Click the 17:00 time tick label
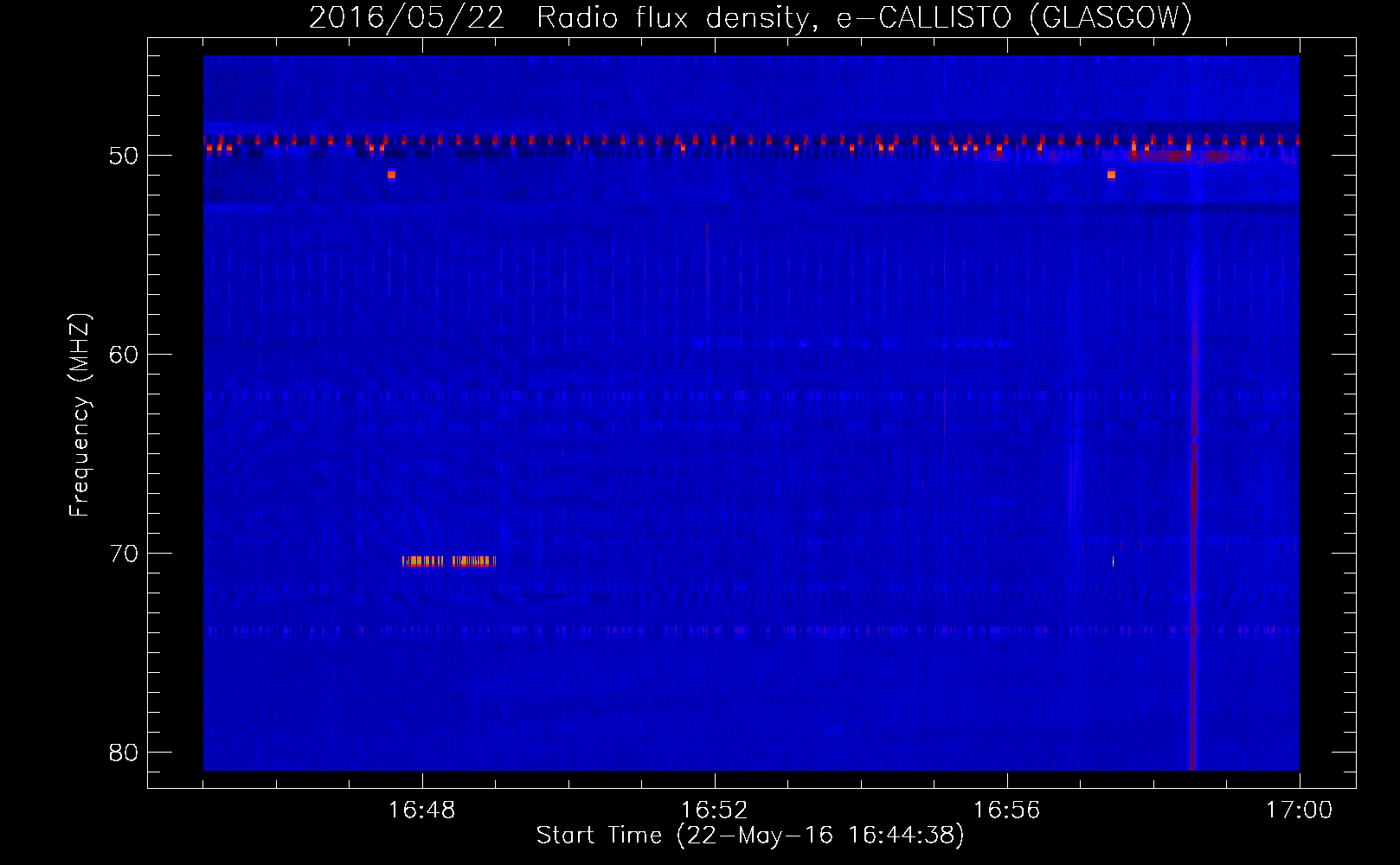Image resolution: width=1400 pixels, height=865 pixels. [x=1299, y=810]
